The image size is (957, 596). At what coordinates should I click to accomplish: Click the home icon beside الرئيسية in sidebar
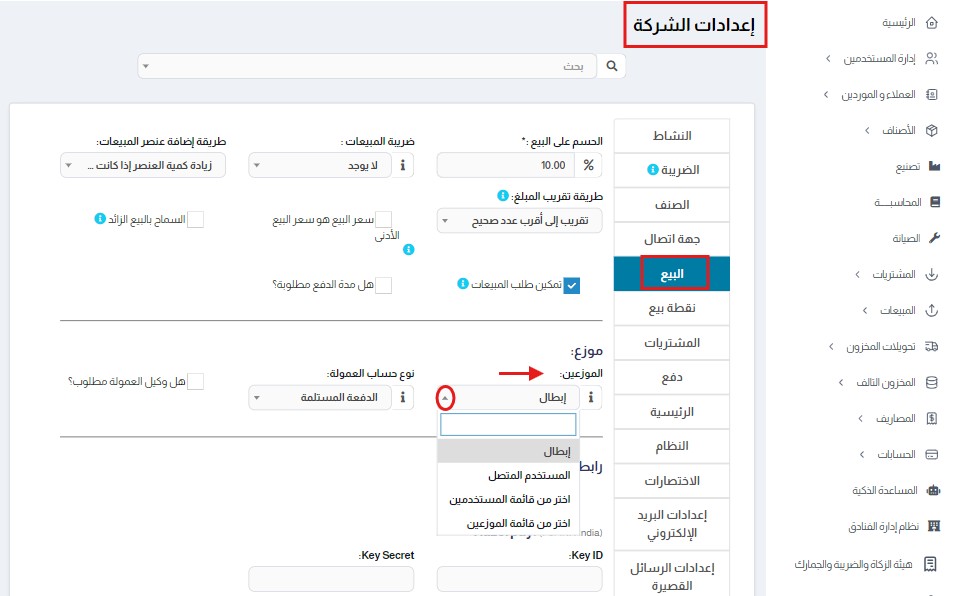pyautogui.click(x=931, y=23)
